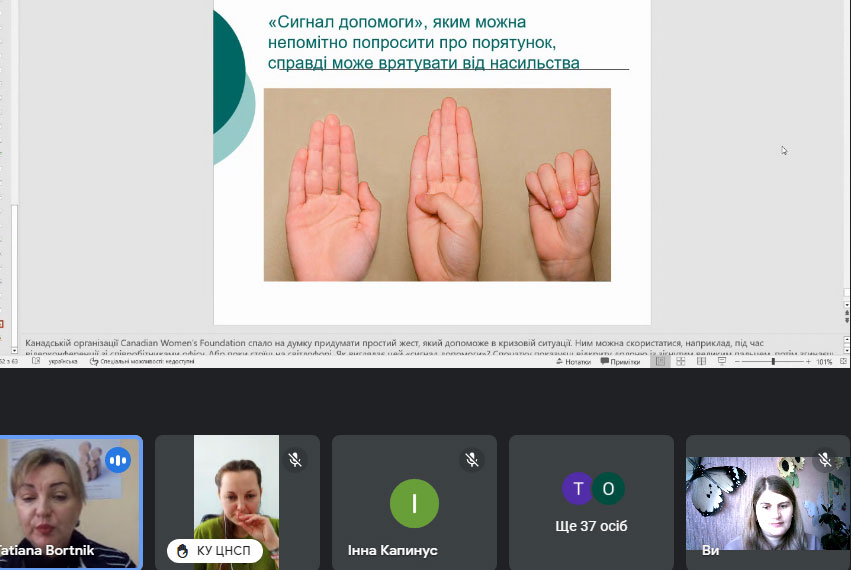Select the Інна Капинус participant tile

click(414, 502)
